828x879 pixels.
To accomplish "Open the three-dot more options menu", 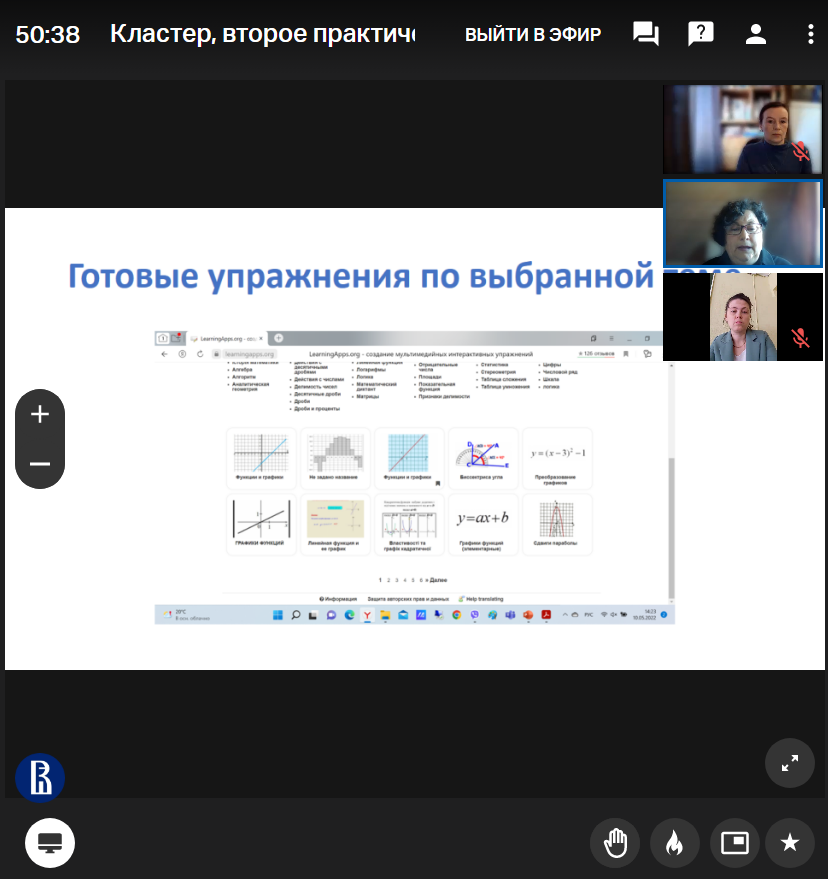I will tap(810, 34).
